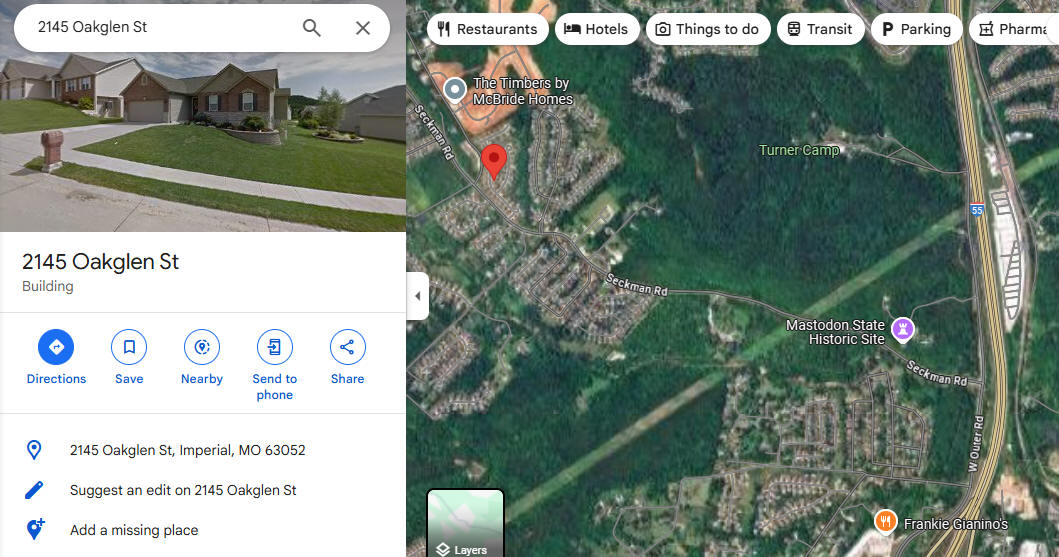Show Things to do chip
1059x557 pixels.
[x=708, y=29]
